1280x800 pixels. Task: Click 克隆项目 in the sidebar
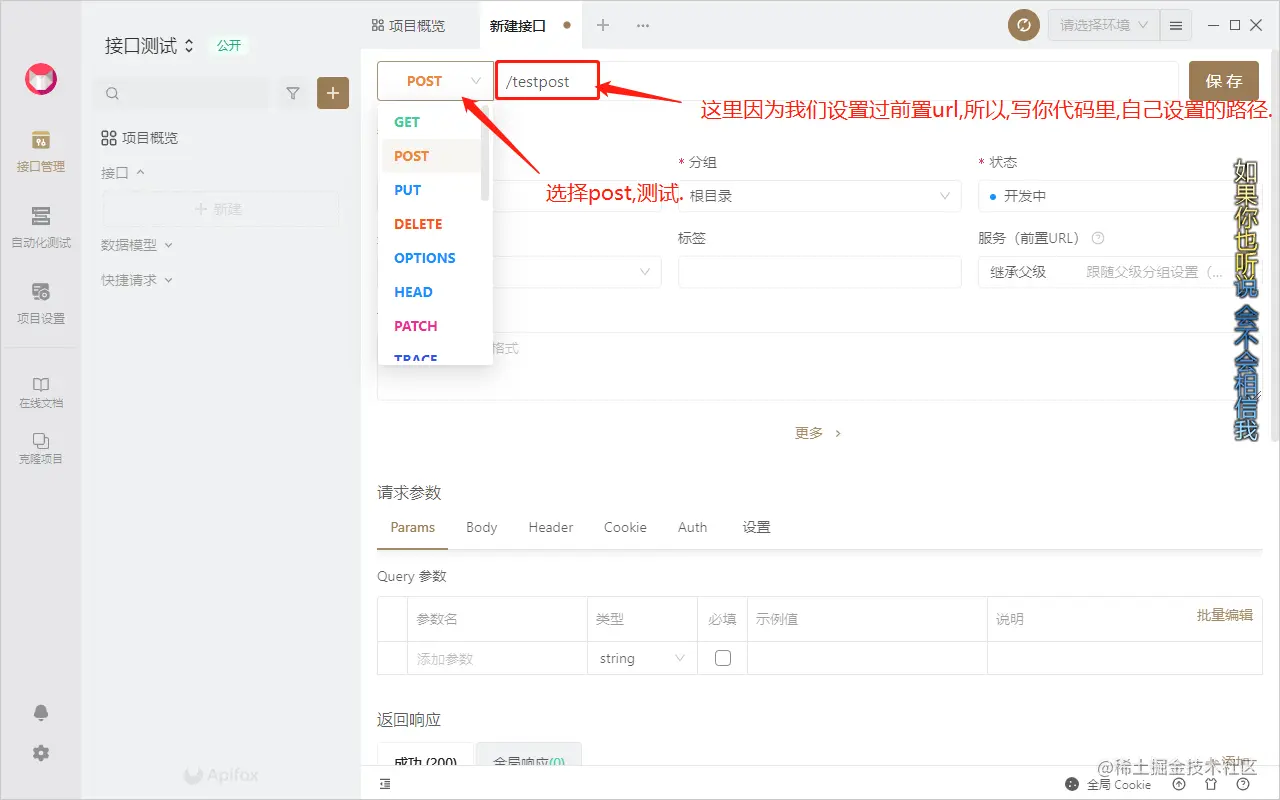[x=41, y=448]
